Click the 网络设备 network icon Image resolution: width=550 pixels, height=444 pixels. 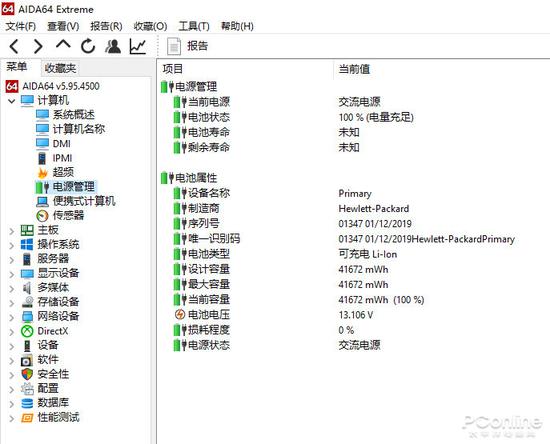pos(27,316)
